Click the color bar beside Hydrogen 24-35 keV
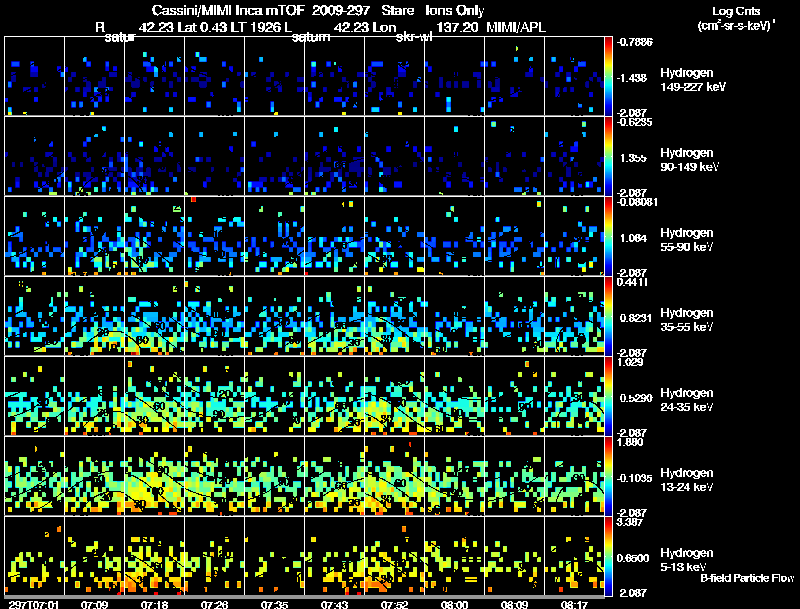800x609 pixels. (608, 397)
